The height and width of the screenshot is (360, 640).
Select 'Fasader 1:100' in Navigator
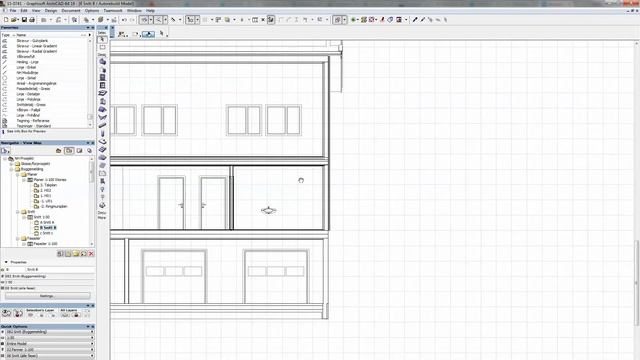45,244
